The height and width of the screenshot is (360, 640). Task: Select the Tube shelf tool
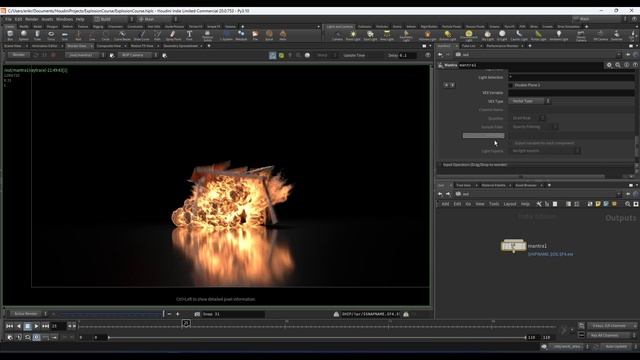(x=37, y=36)
